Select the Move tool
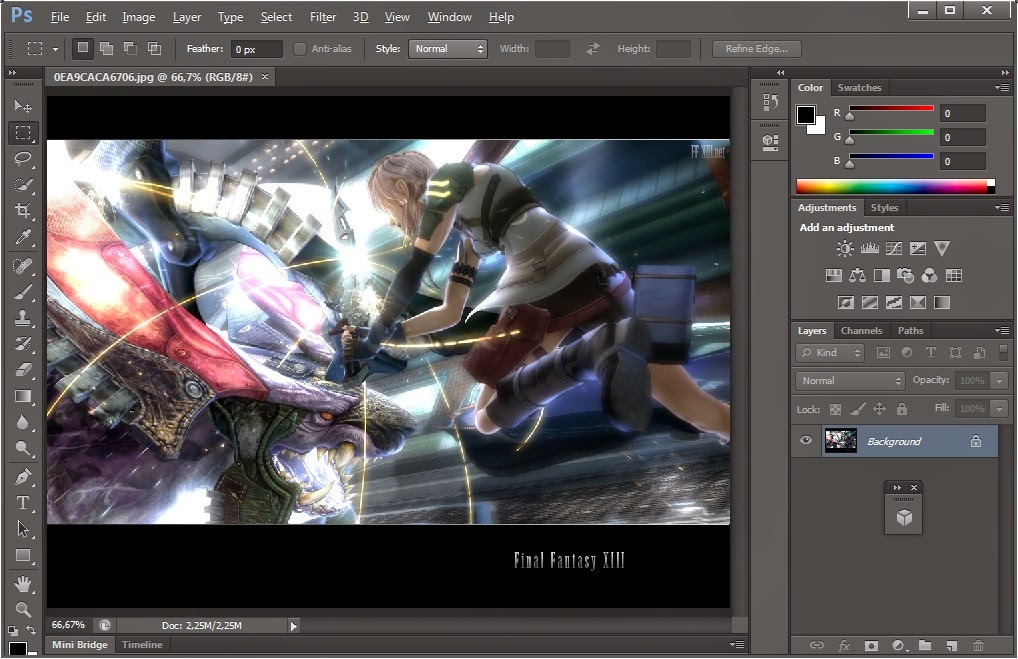 point(24,105)
